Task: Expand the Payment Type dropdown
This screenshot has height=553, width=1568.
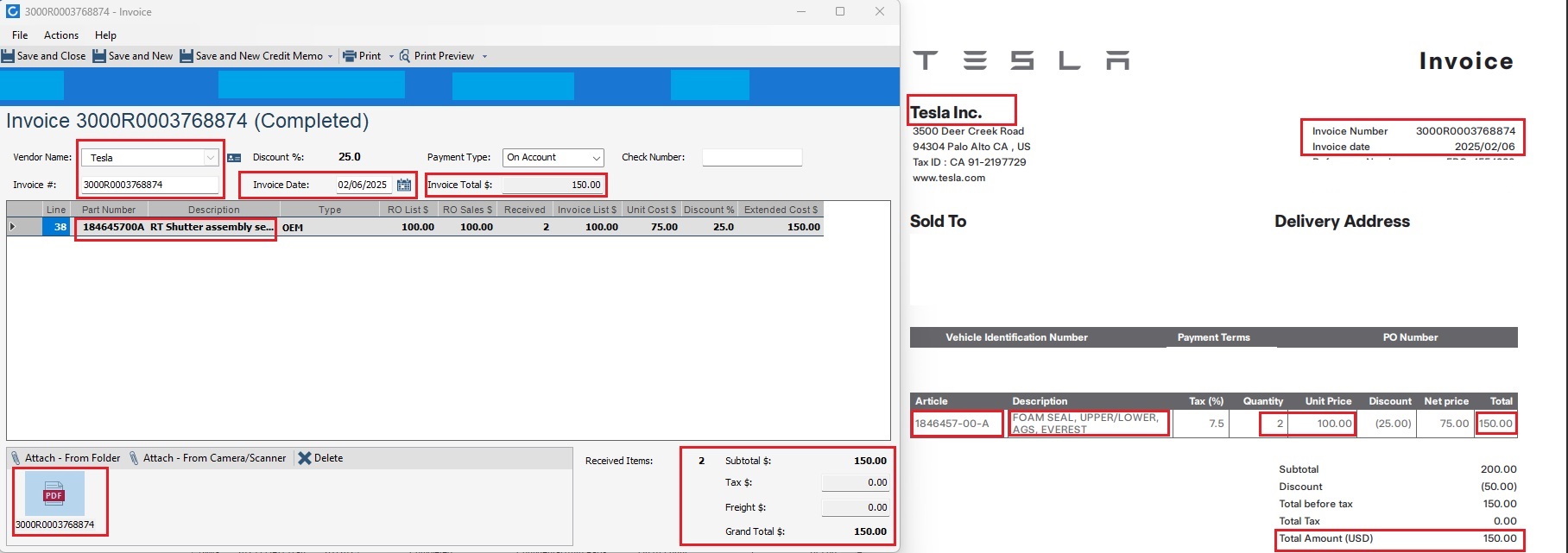Action: pyautogui.click(x=596, y=158)
